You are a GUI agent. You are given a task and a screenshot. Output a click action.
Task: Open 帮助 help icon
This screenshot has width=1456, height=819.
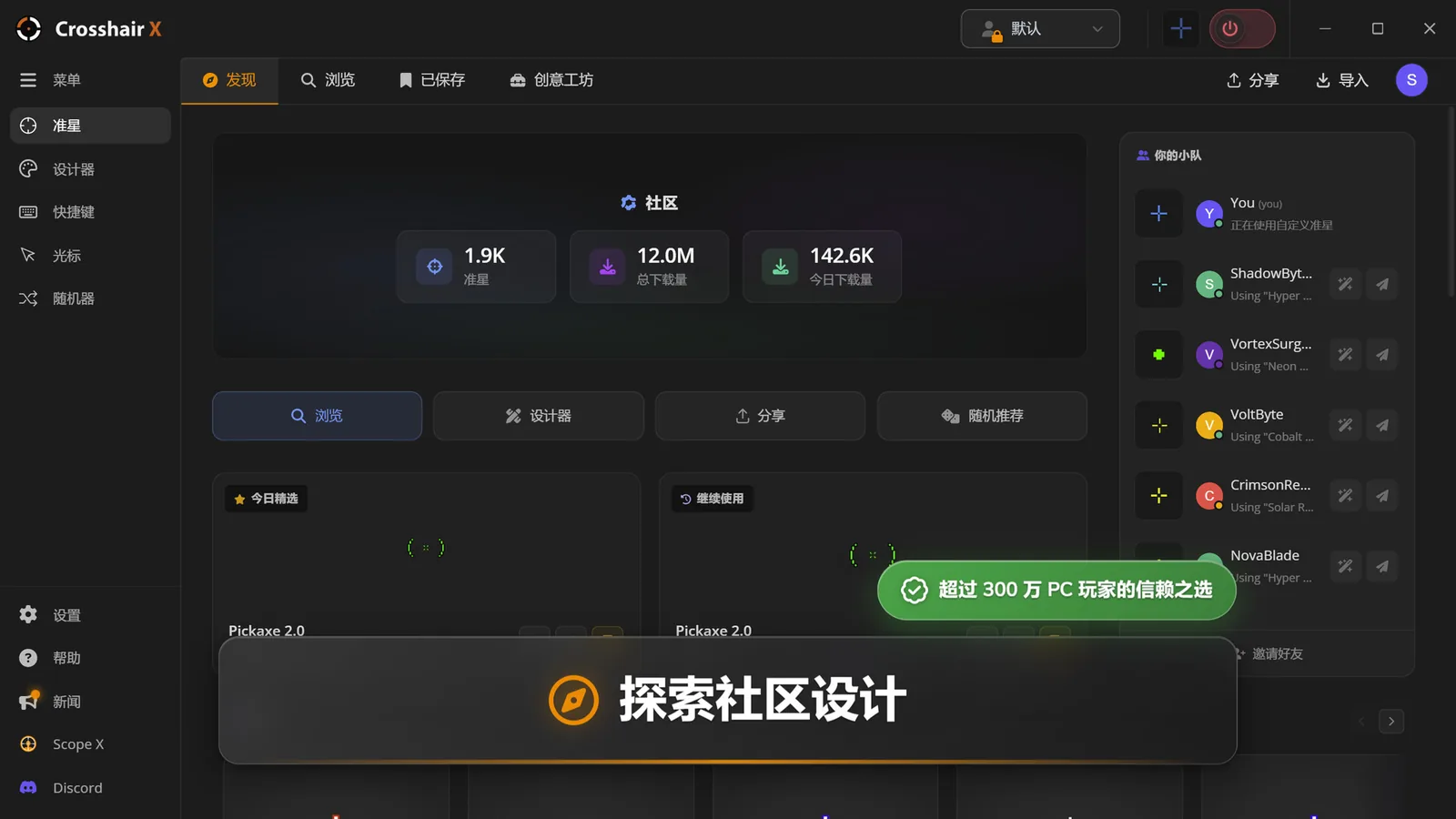pos(28,658)
